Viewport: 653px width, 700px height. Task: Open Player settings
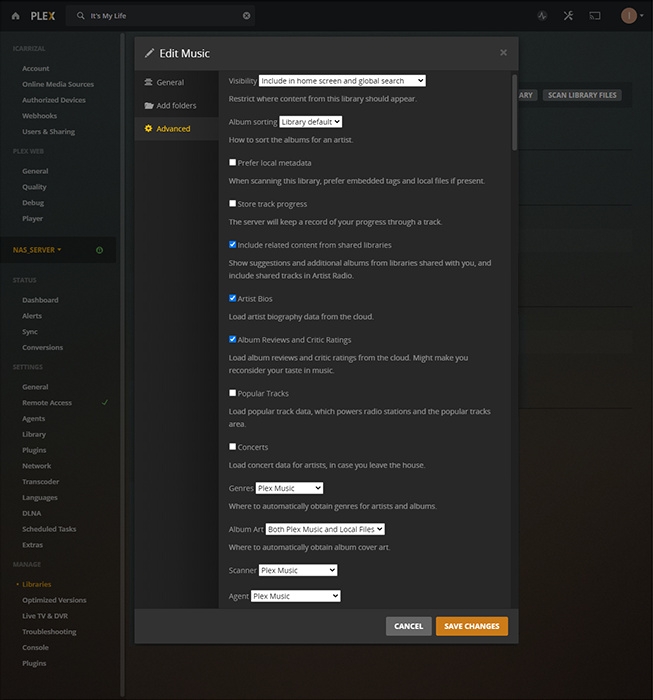point(33,218)
